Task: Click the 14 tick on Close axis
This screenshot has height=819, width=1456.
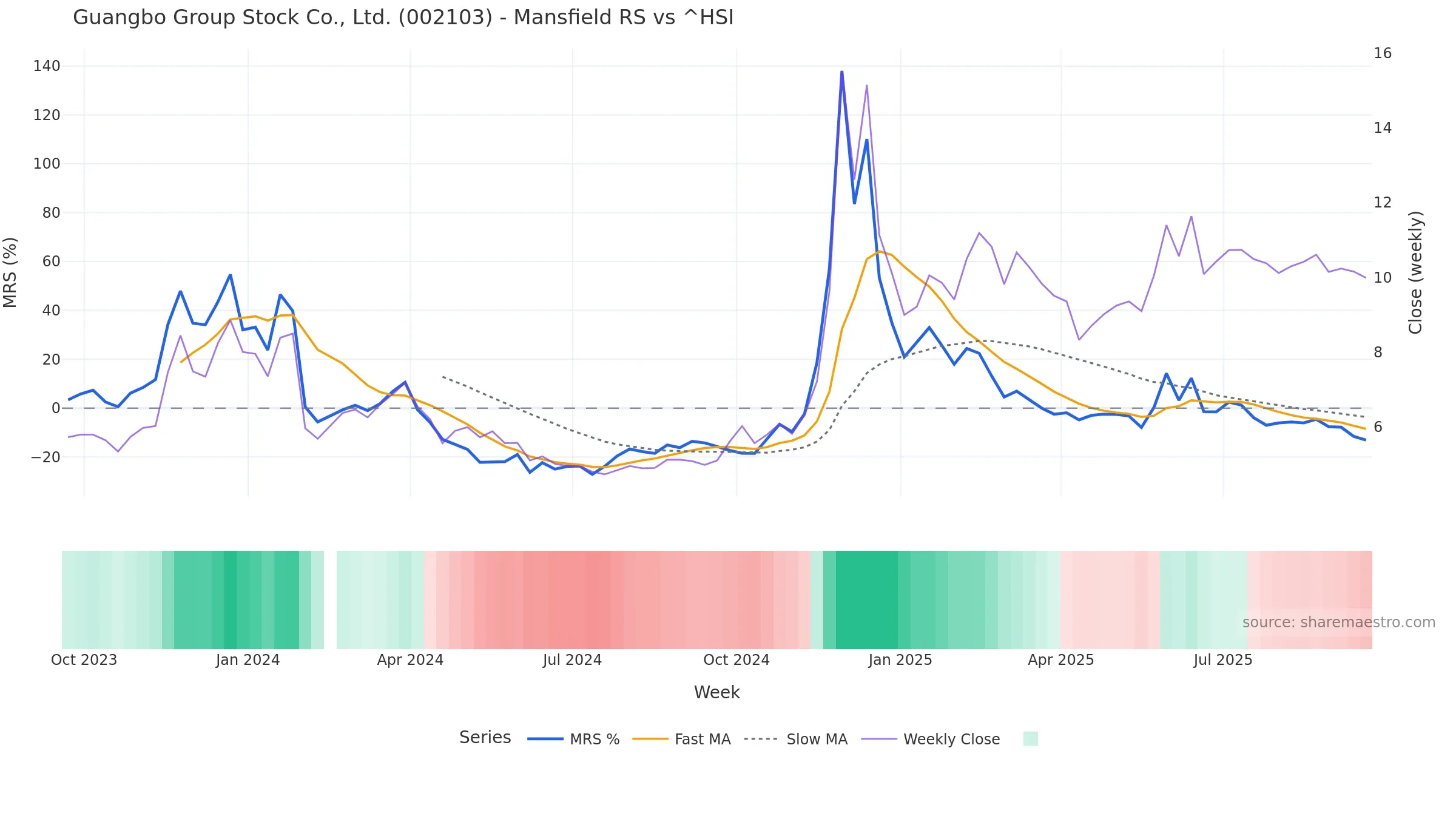Action: [1383, 128]
